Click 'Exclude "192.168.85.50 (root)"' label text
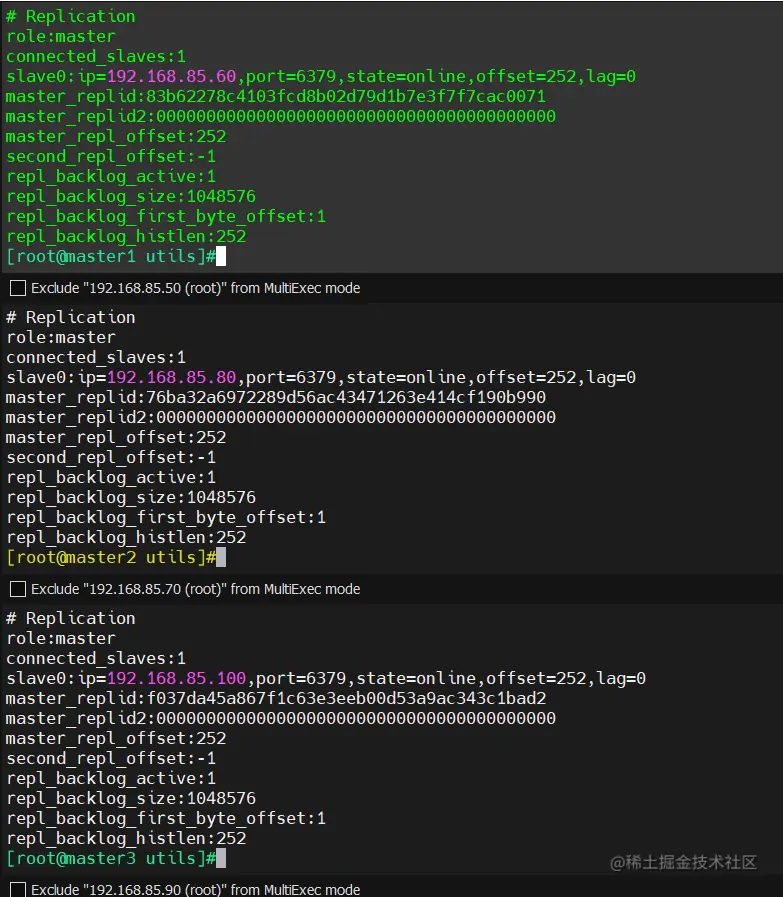This screenshot has width=783, height=897. [196, 288]
